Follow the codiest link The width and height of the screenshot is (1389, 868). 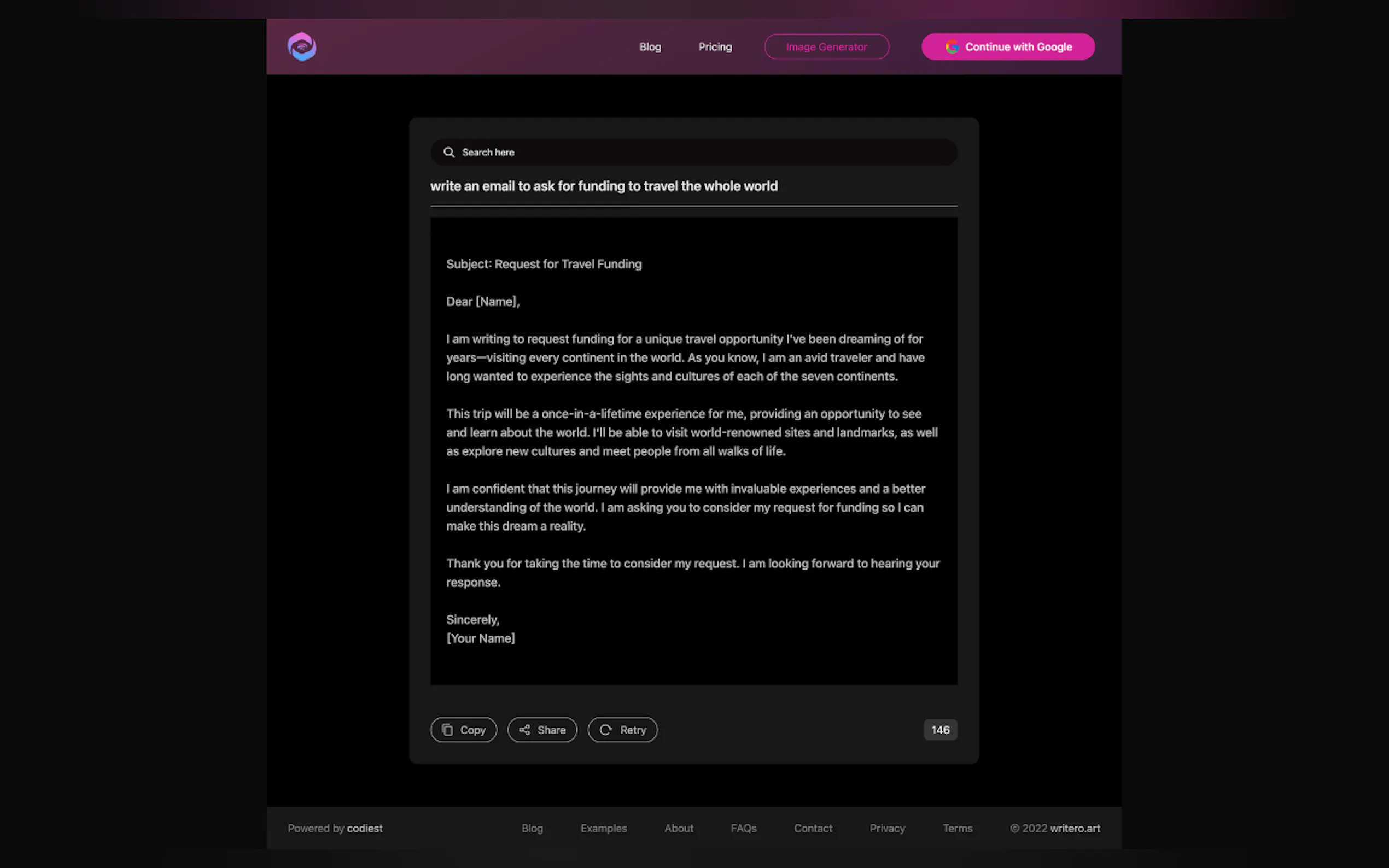[365, 829]
